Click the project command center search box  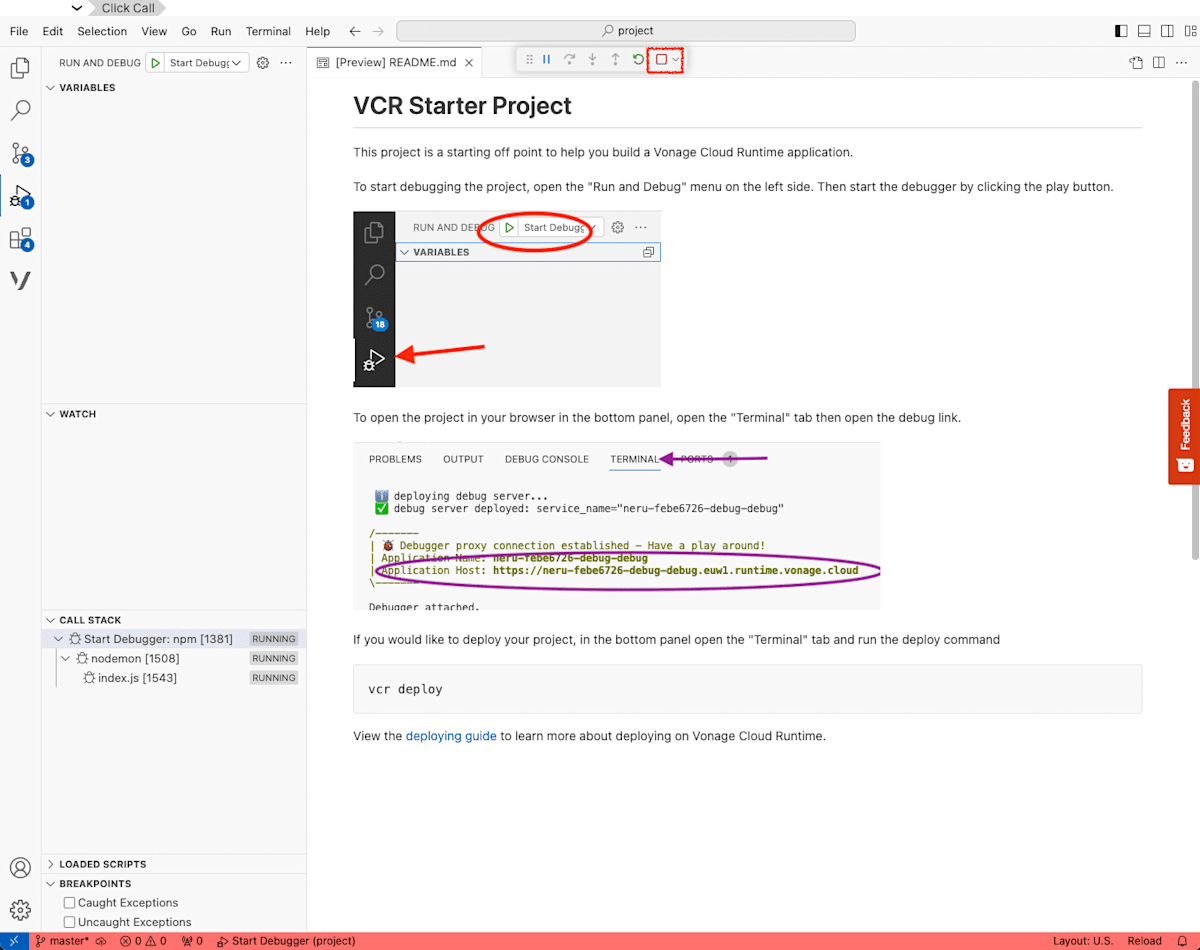click(x=626, y=31)
